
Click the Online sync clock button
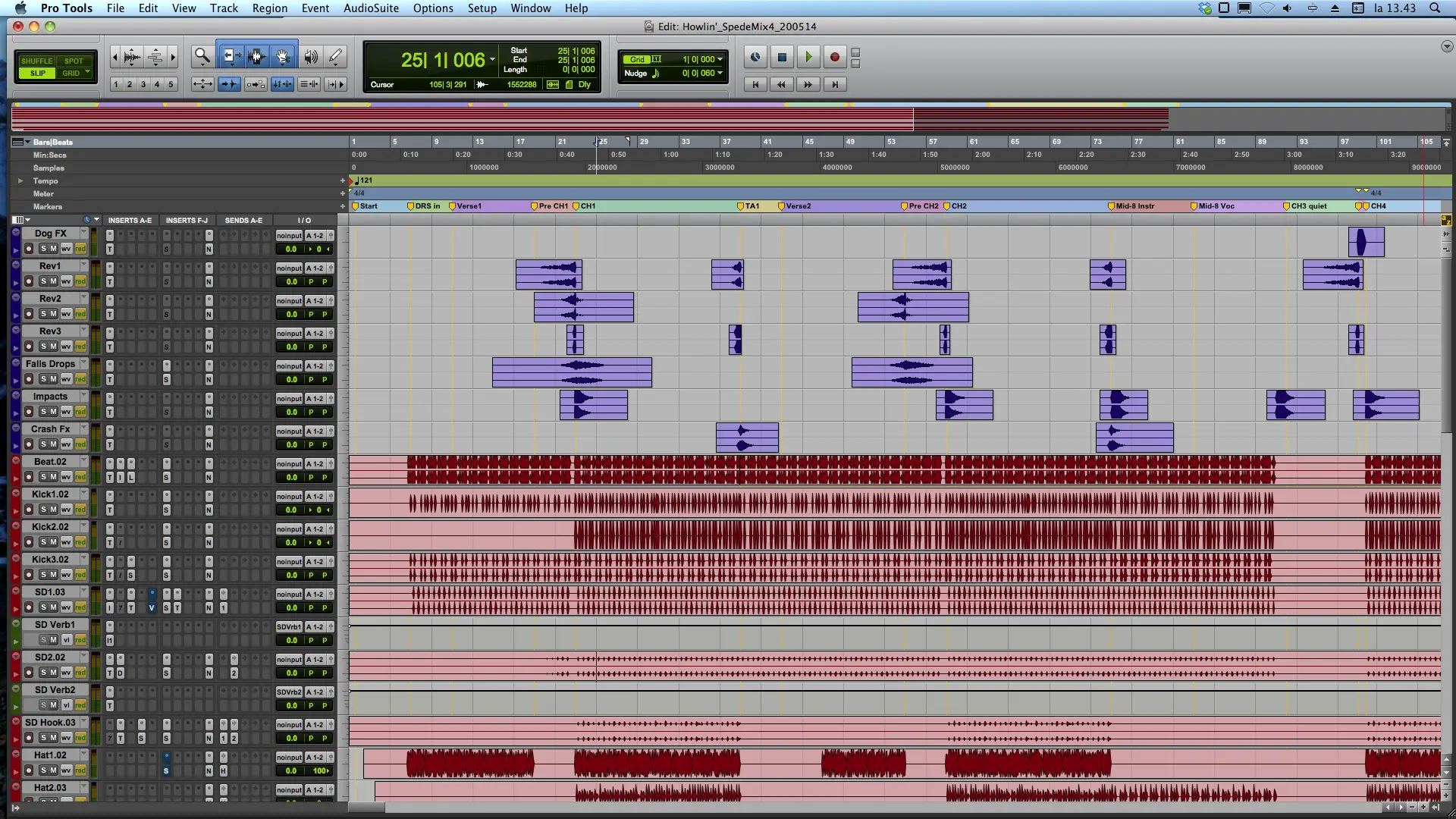tap(755, 57)
